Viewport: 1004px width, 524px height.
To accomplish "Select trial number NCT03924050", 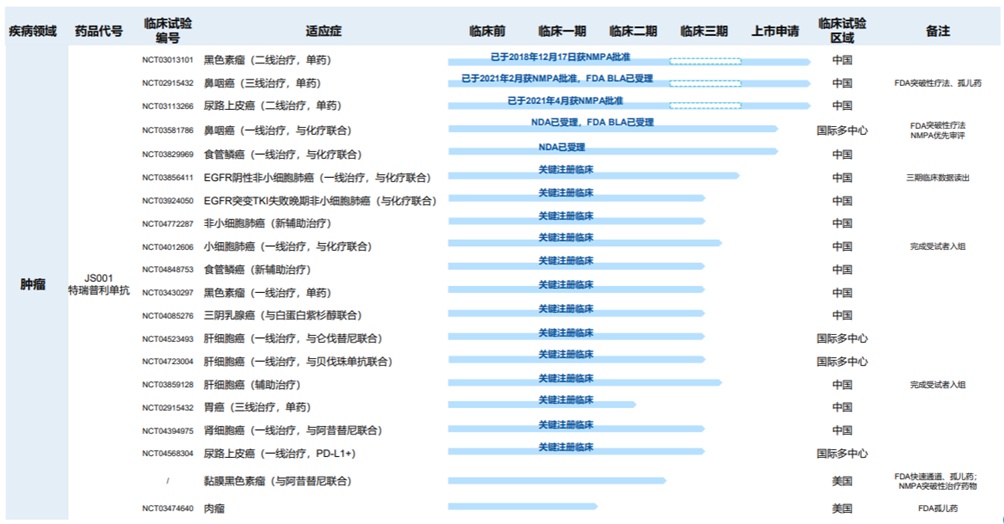I will [x=168, y=201].
